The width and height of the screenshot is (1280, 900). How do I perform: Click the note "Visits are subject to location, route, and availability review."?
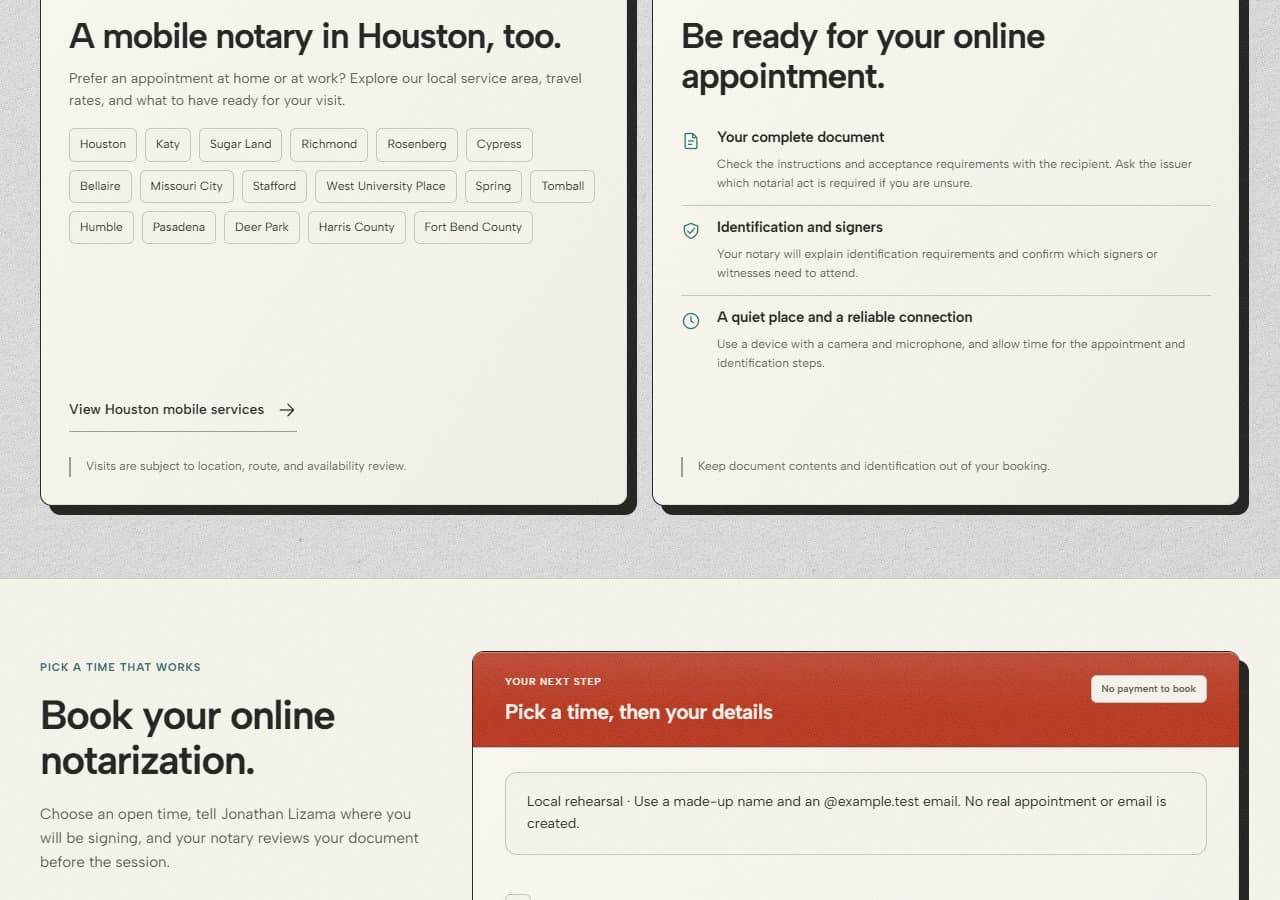click(246, 466)
